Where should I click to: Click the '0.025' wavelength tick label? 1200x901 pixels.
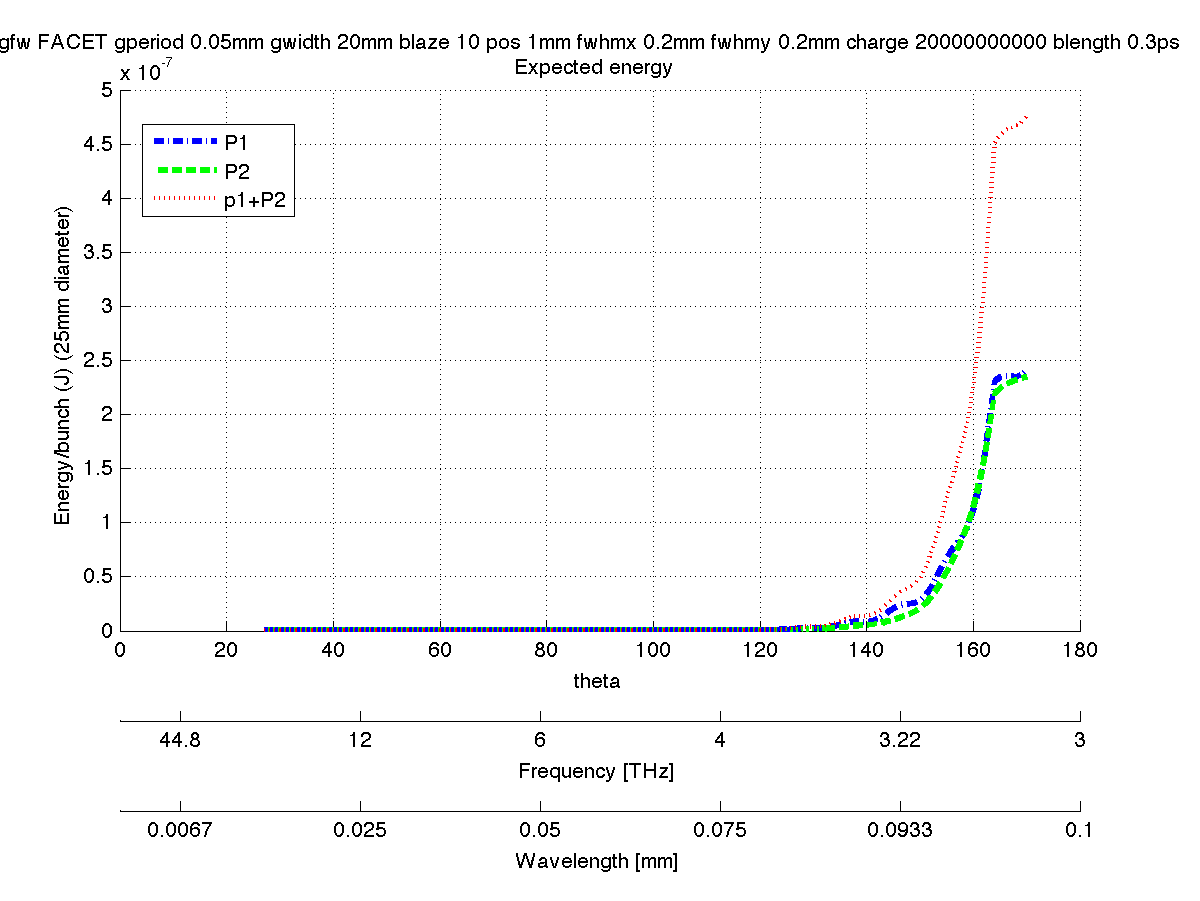click(360, 829)
